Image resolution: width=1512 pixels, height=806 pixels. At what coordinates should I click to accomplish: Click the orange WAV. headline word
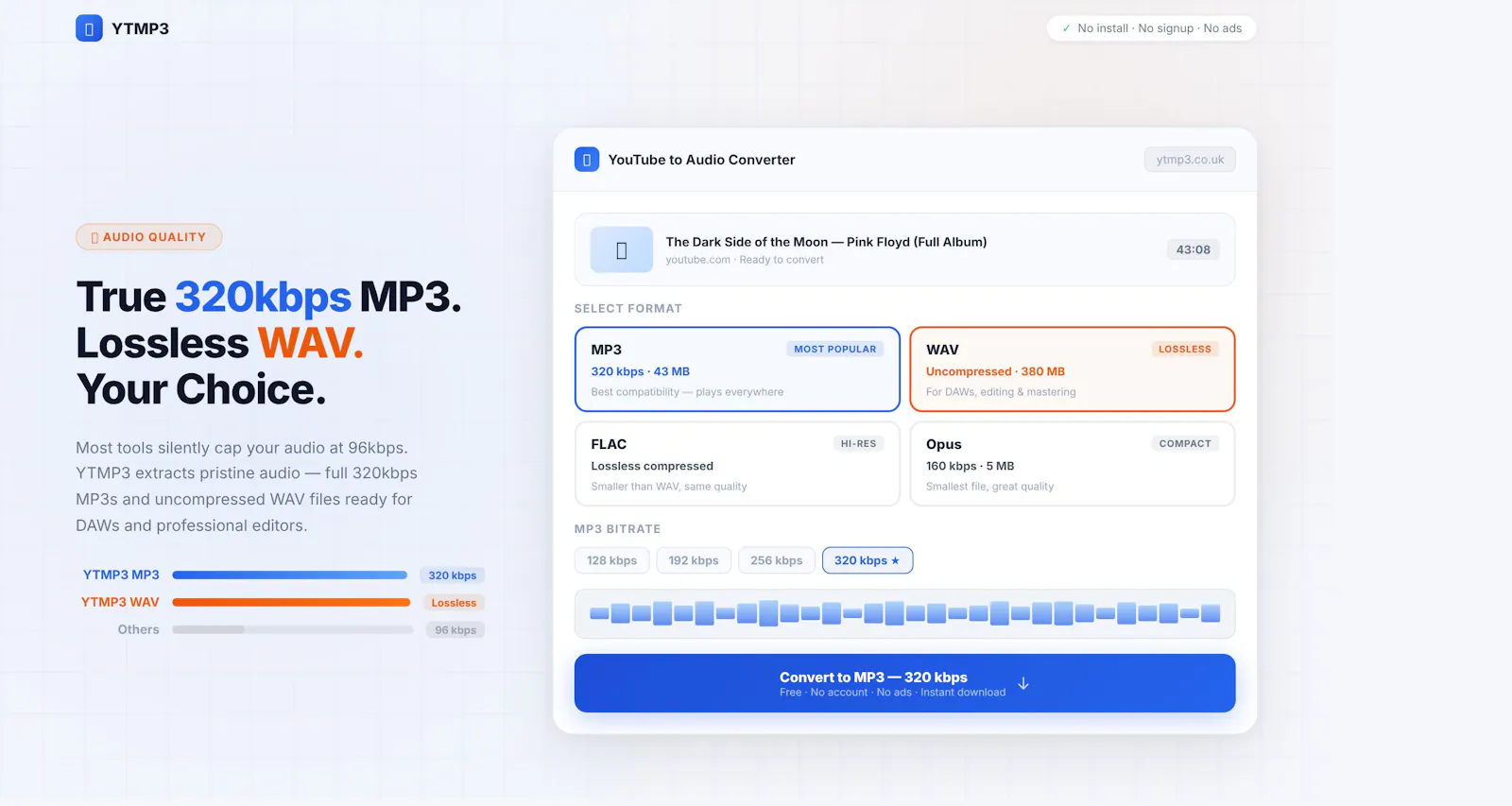pos(310,343)
